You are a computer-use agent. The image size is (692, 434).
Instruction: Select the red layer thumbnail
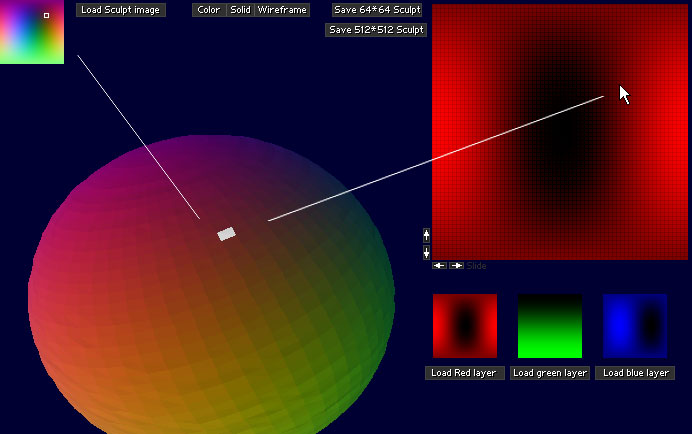point(465,326)
